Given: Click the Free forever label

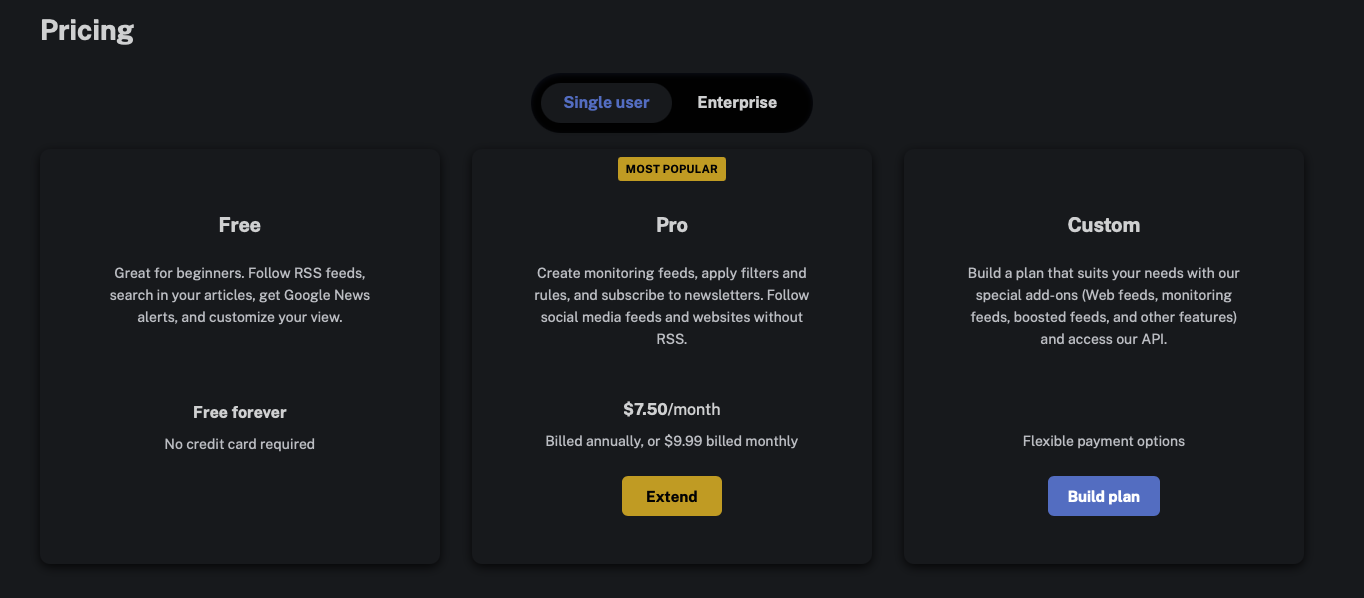Looking at the screenshot, I should [240, 412].
